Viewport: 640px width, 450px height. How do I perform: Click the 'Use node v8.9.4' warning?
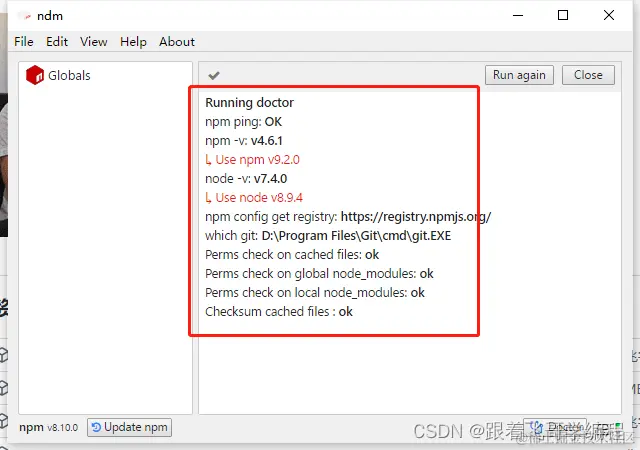click(x=254, y=198)
